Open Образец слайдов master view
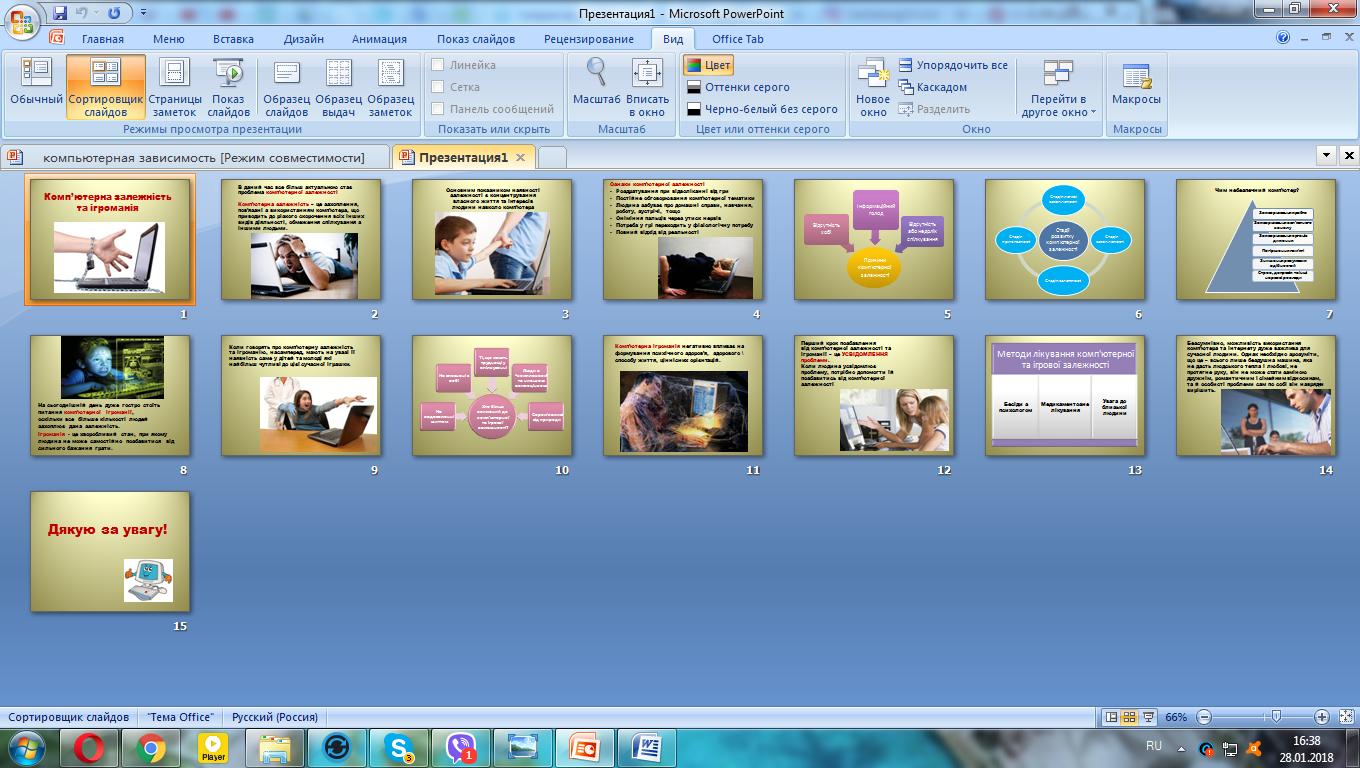Viewport: 1360px width, 768px height. click(x=287, y=86)
